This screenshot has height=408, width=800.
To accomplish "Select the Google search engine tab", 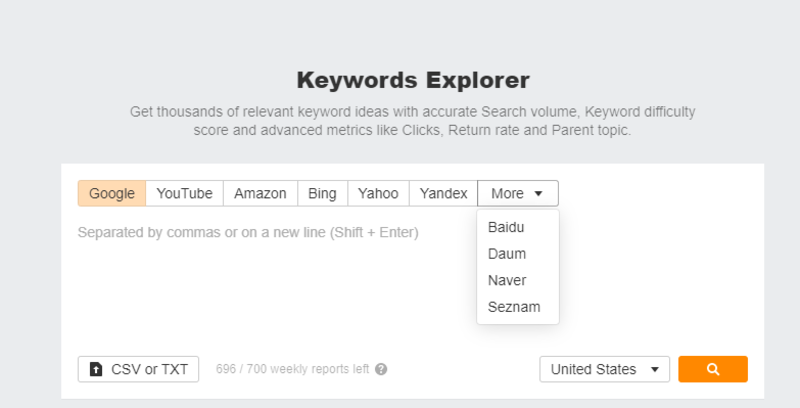I will 112,193.
